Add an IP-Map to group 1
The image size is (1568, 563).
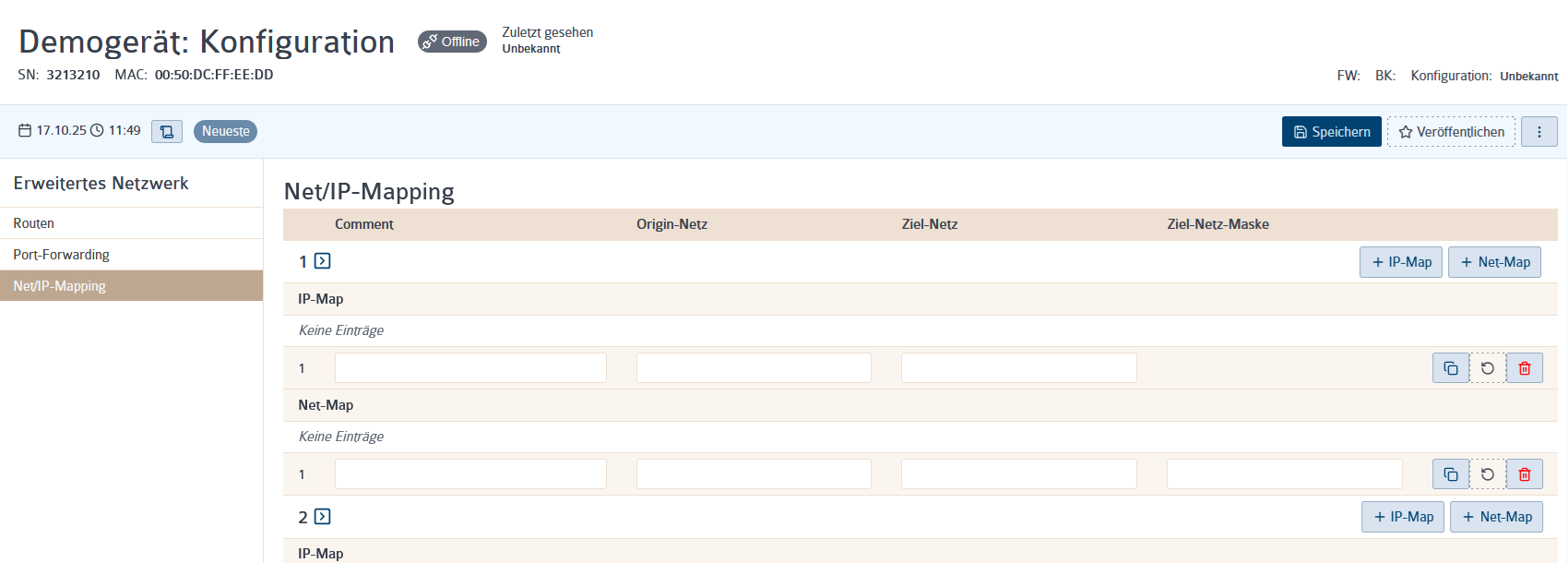pos(1401,262)
